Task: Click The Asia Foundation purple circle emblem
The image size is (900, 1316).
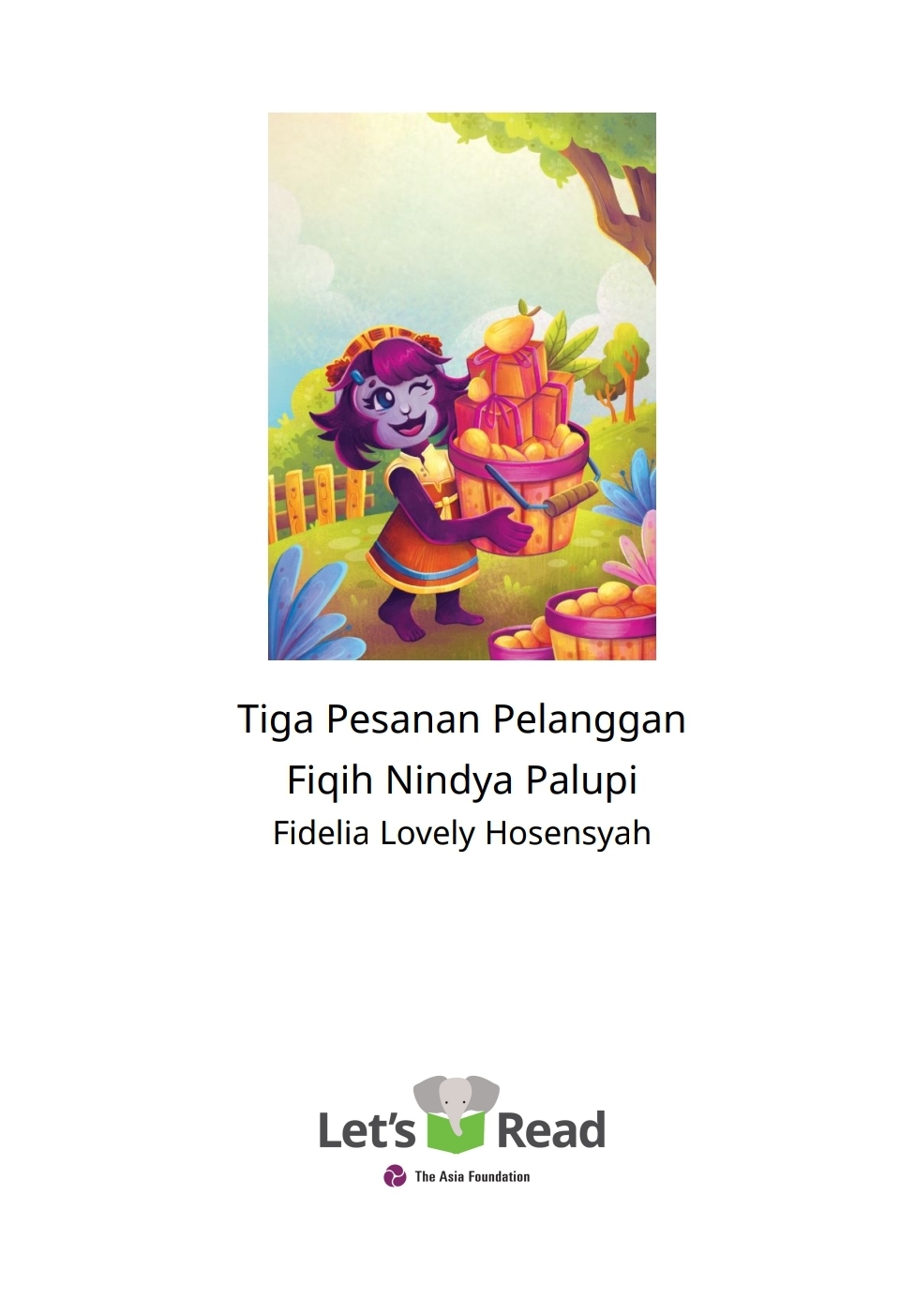Action: 395,1176
